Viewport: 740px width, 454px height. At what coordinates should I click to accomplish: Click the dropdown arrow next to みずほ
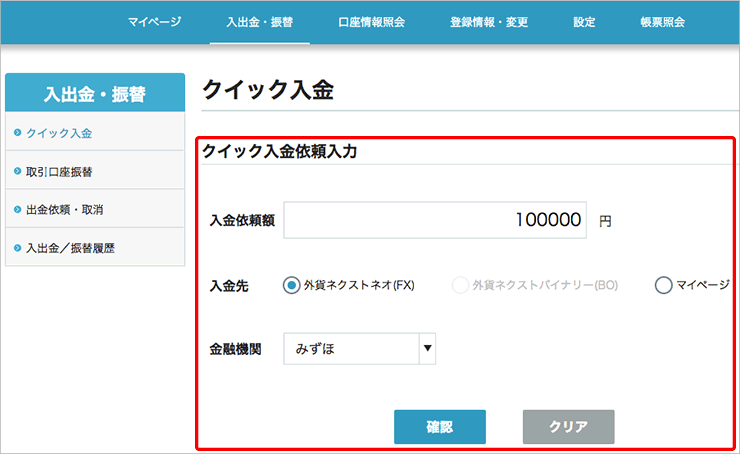[427, 349]
